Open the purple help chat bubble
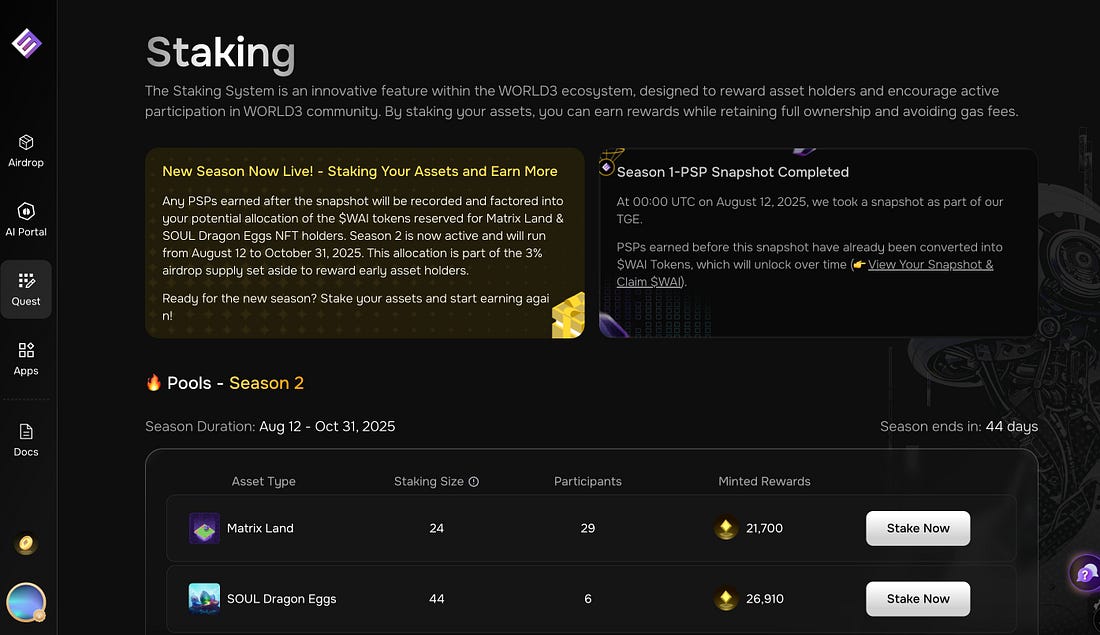 pyautogui.click(x=1085, y=573)
